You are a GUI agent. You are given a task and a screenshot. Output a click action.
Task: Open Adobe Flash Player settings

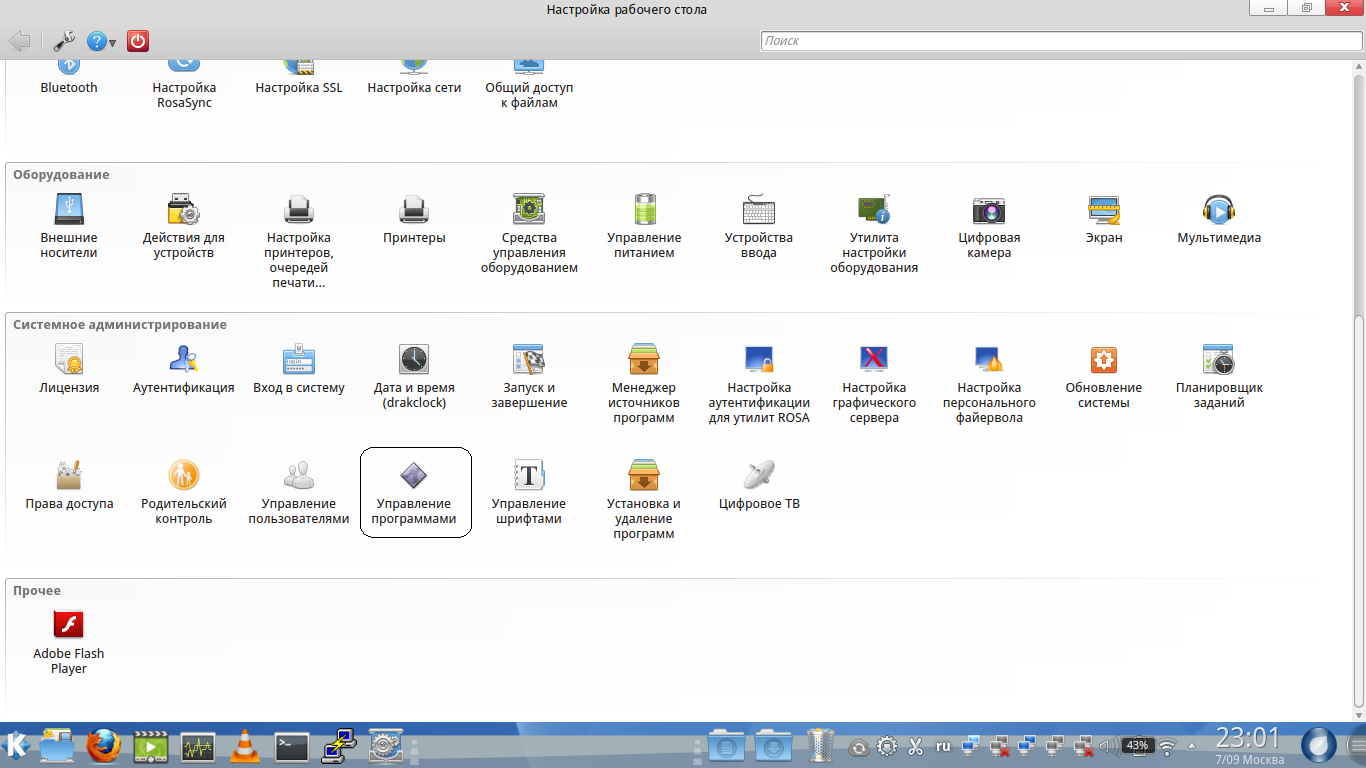[x=69, y=643]
